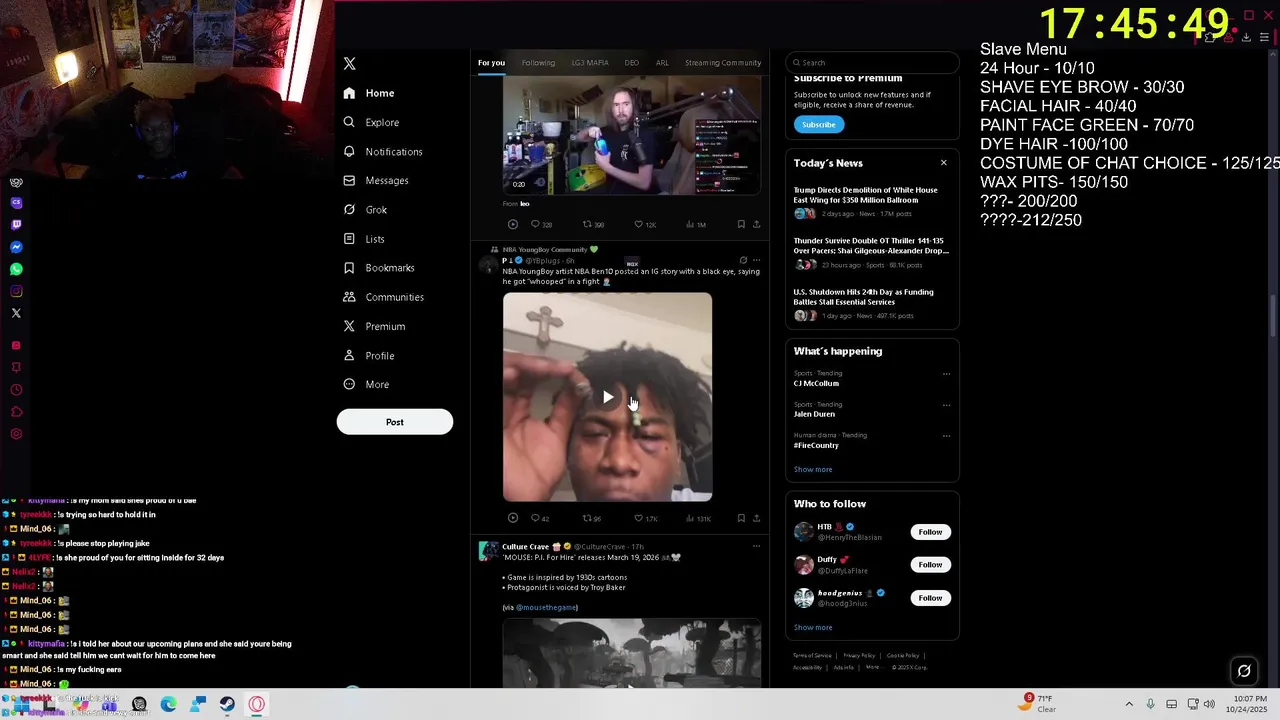Open more options on YBplugs post
The width and height of the screenshot is (1280, 720).
click(756, 260)
